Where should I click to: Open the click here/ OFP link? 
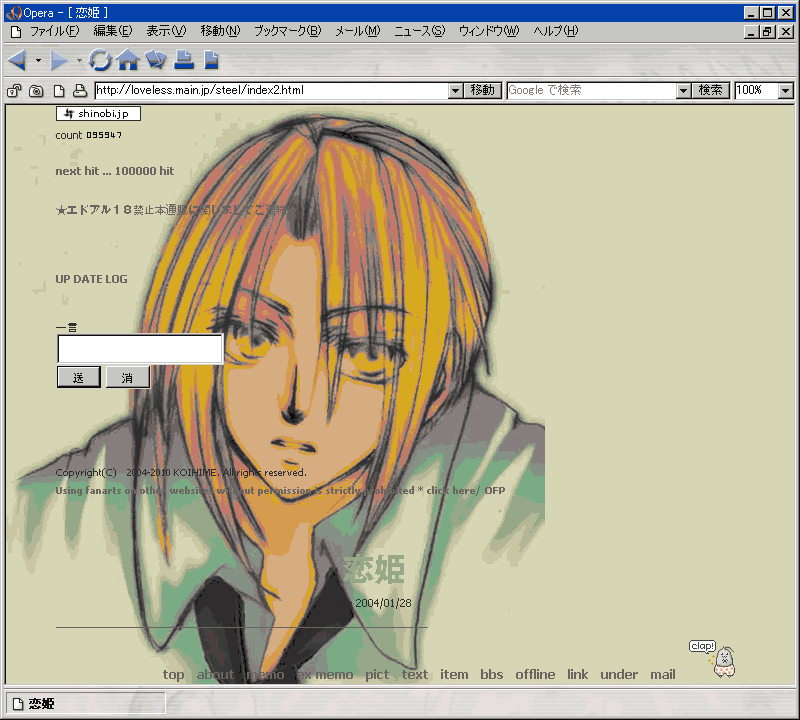(x=465, y=490)
